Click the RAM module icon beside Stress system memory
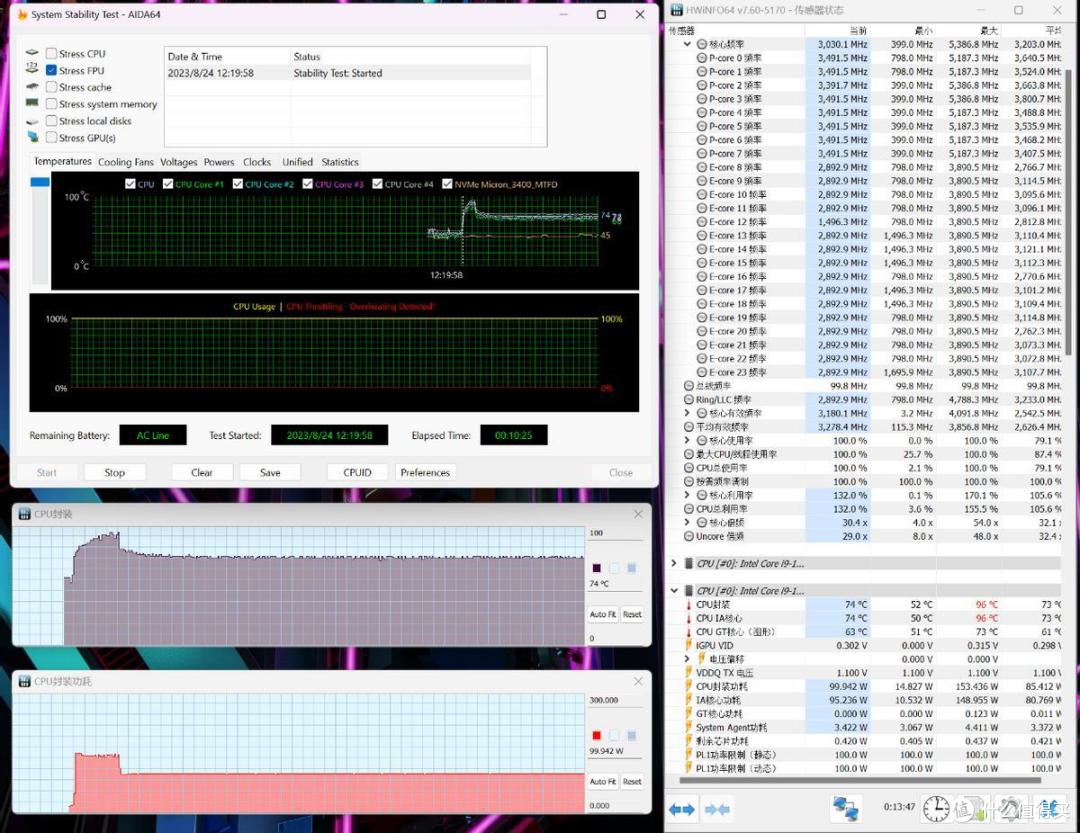Screen dimensions: 1080x833 [32, 103]
